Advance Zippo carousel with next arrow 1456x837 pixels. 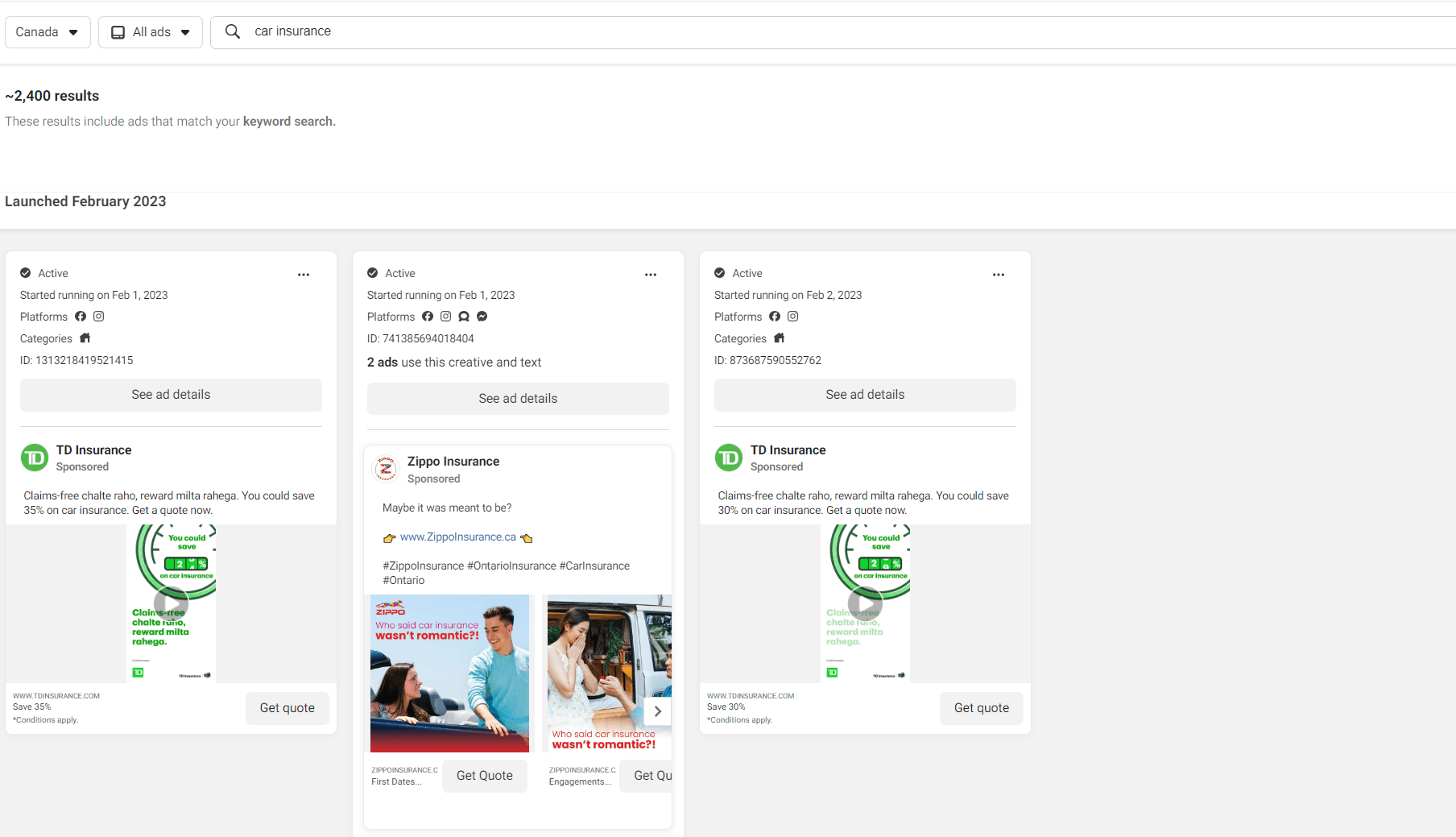pyautogui.click(x=658, y=711)
